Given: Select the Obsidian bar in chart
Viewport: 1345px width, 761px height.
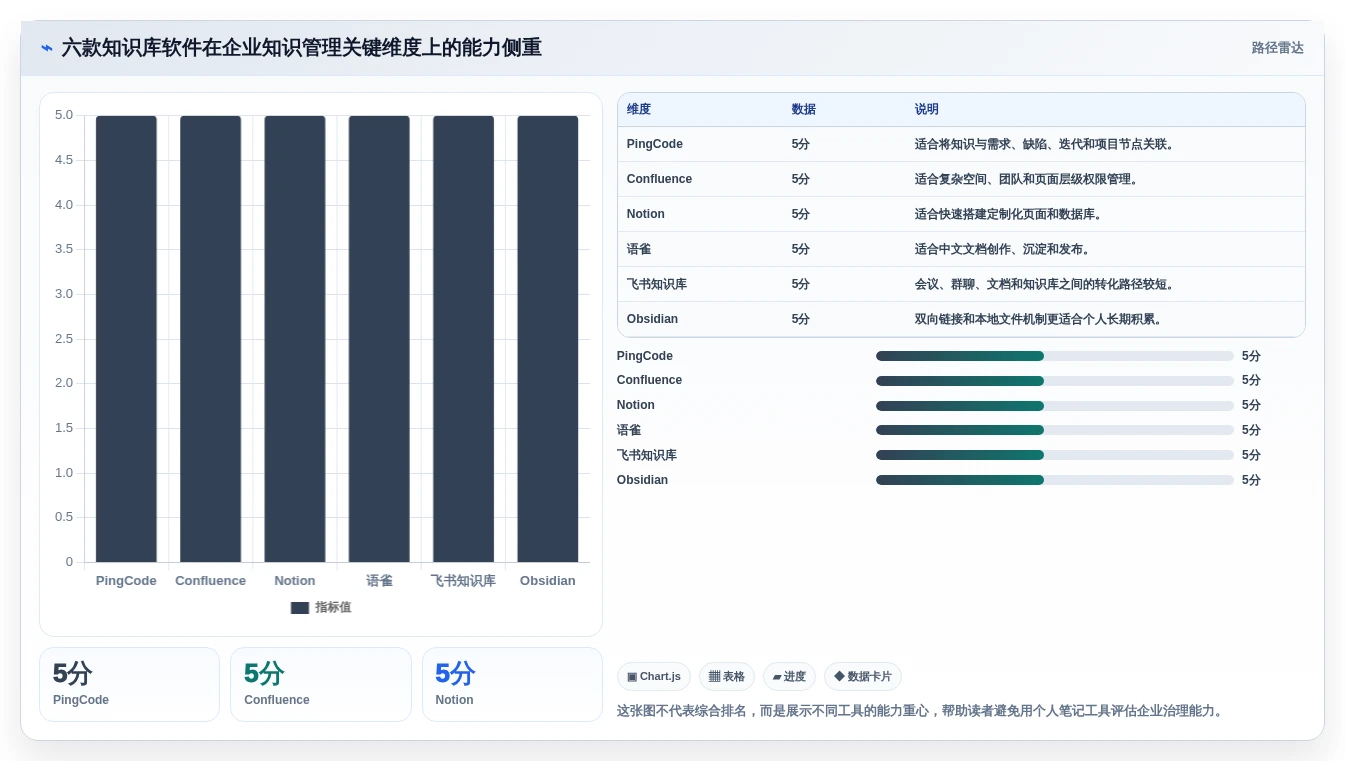Looking at the screenshot, I should (548, 339).
